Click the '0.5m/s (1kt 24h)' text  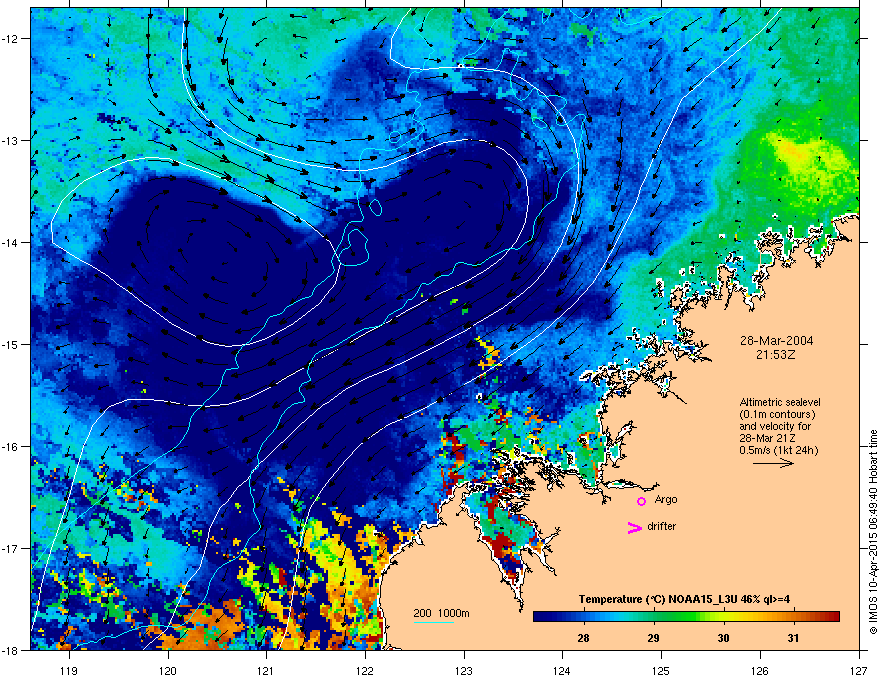tap(779, 450)
